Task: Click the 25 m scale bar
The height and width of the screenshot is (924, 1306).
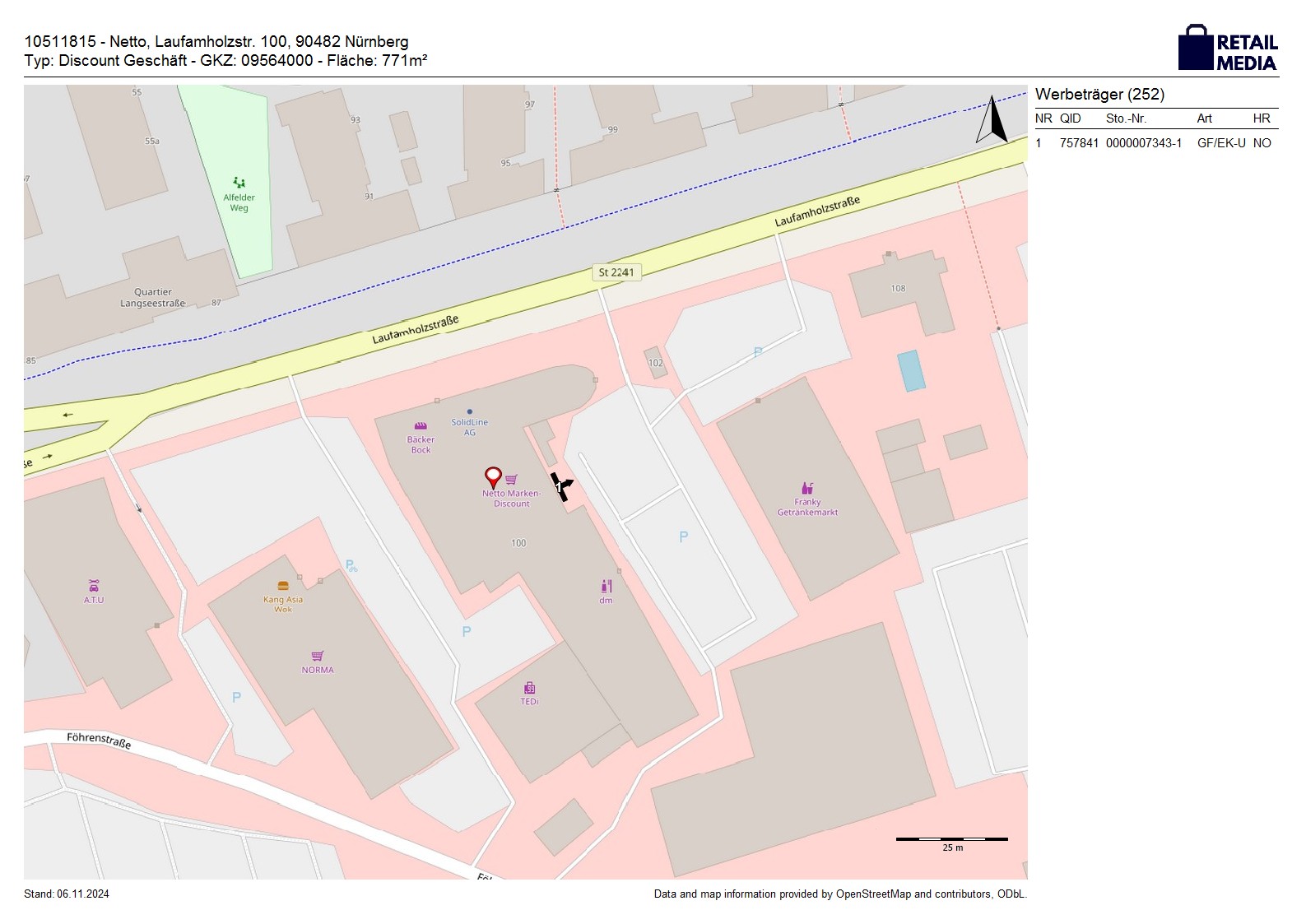Action: [951, 839]
